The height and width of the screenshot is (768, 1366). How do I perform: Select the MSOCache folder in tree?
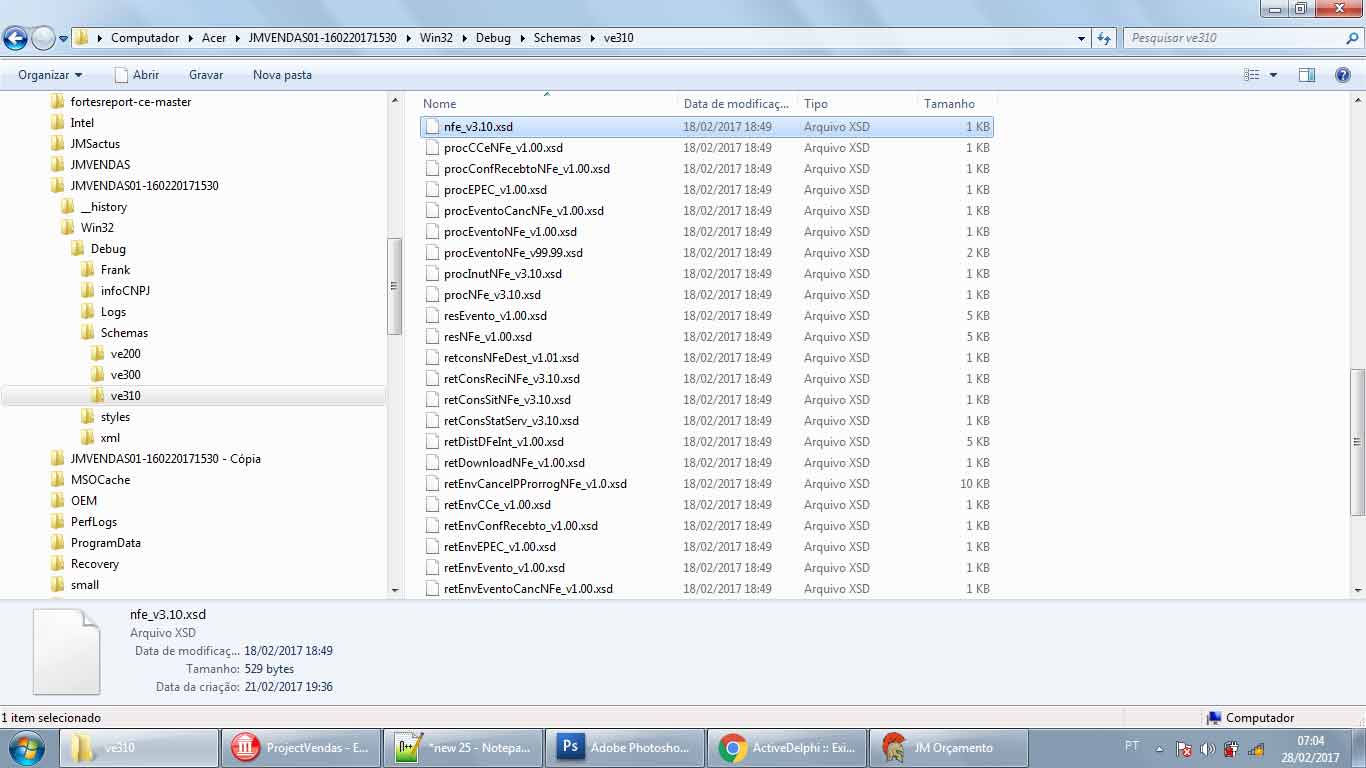coord(100,480)
